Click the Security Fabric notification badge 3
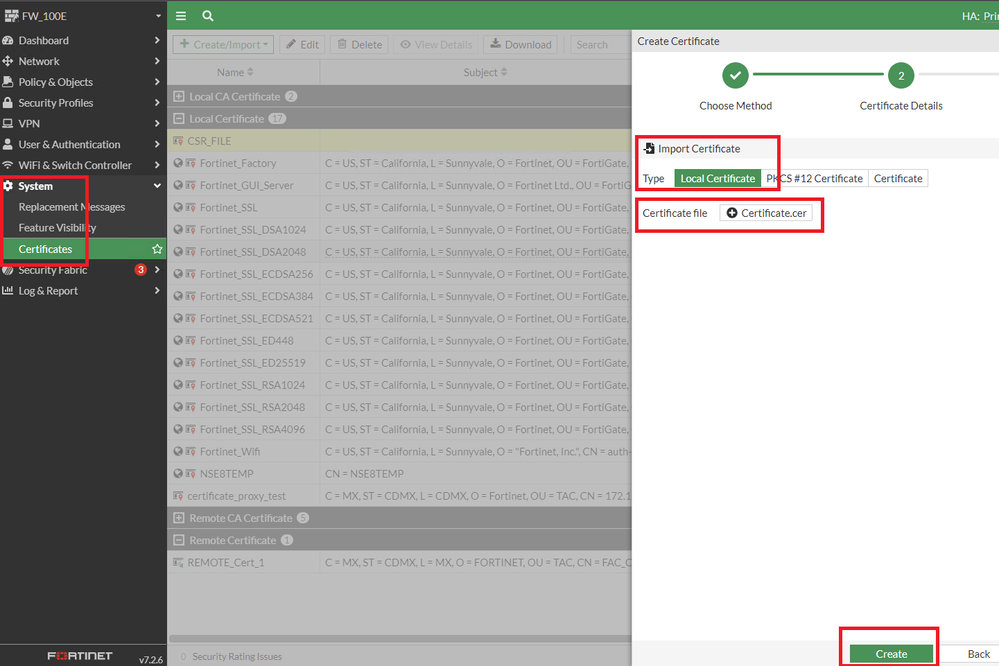This screenshot has height=666, width=999. point(140,270)
